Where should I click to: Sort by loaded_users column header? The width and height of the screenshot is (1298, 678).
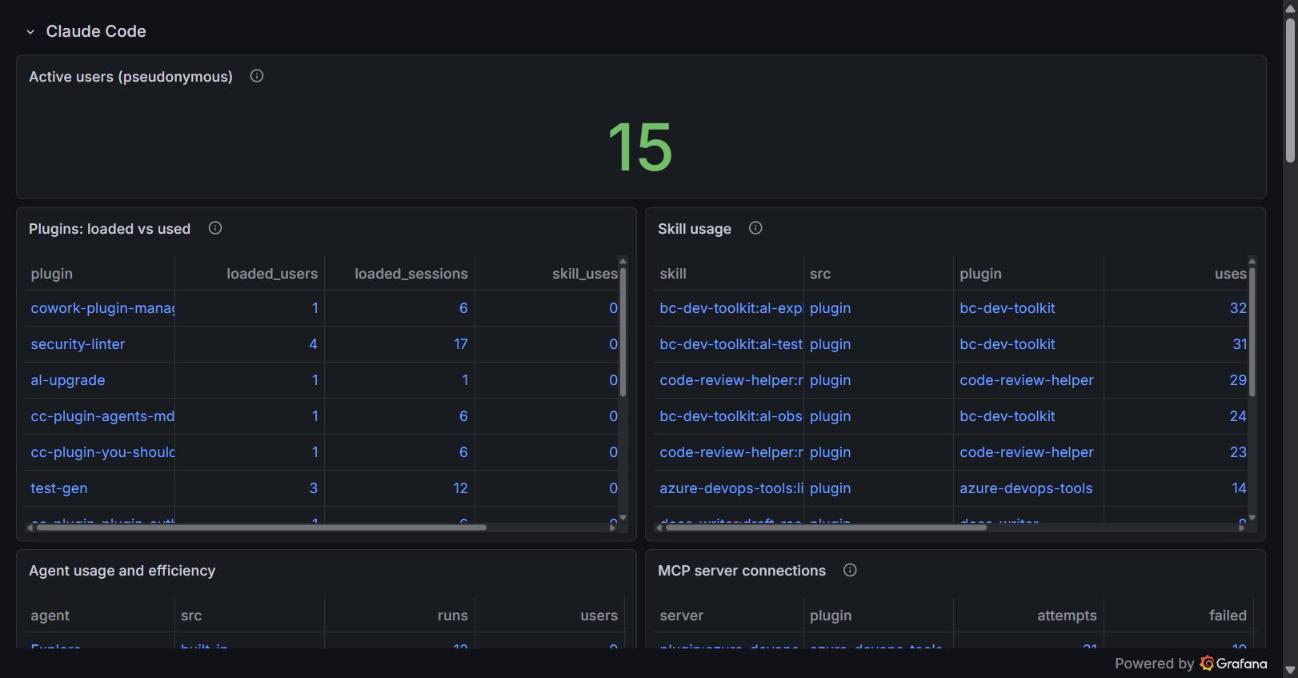pos(272,274)
